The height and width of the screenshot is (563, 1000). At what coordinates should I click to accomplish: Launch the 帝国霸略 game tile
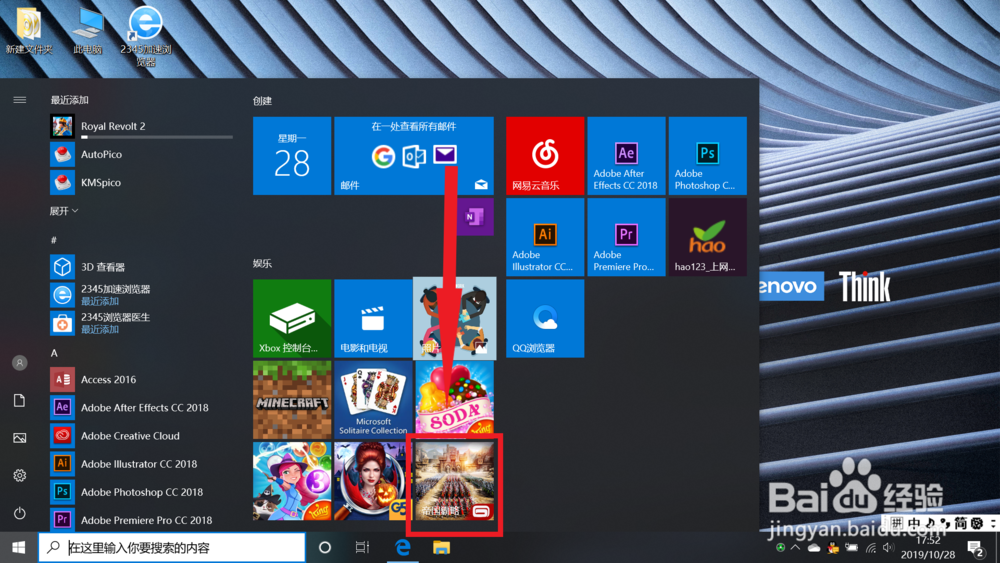(x=455, y=481)
